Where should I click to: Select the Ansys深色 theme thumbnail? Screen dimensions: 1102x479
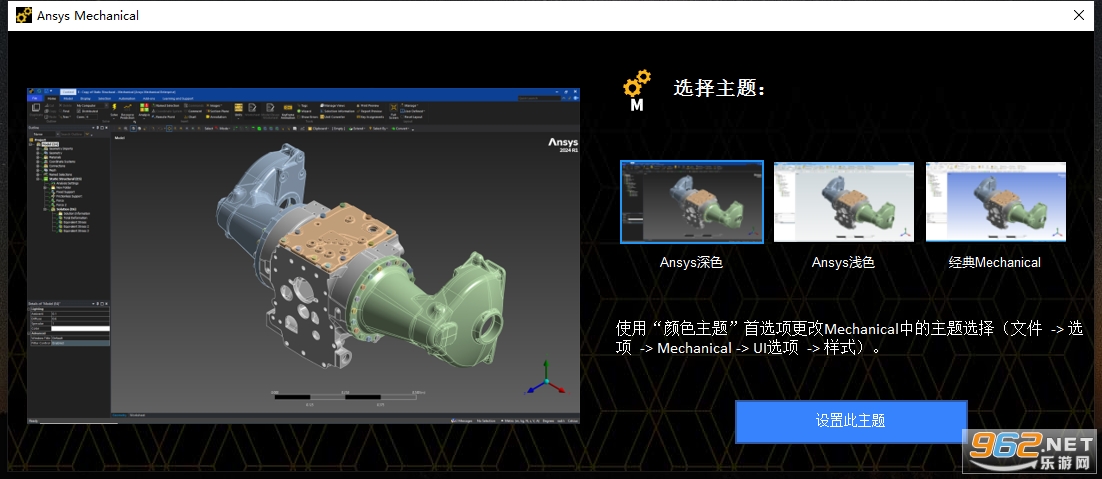point(692,202)
